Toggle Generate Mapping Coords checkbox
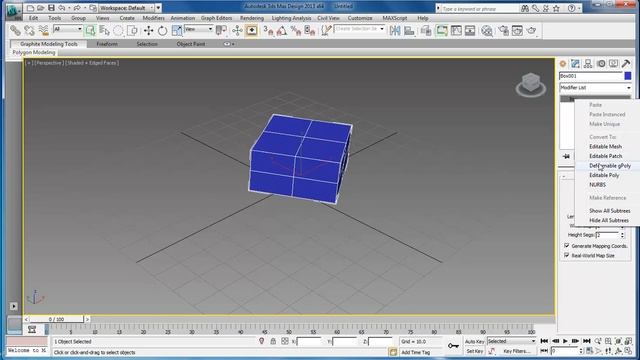Screen dimensions: 640x360 tap(567, 246)
